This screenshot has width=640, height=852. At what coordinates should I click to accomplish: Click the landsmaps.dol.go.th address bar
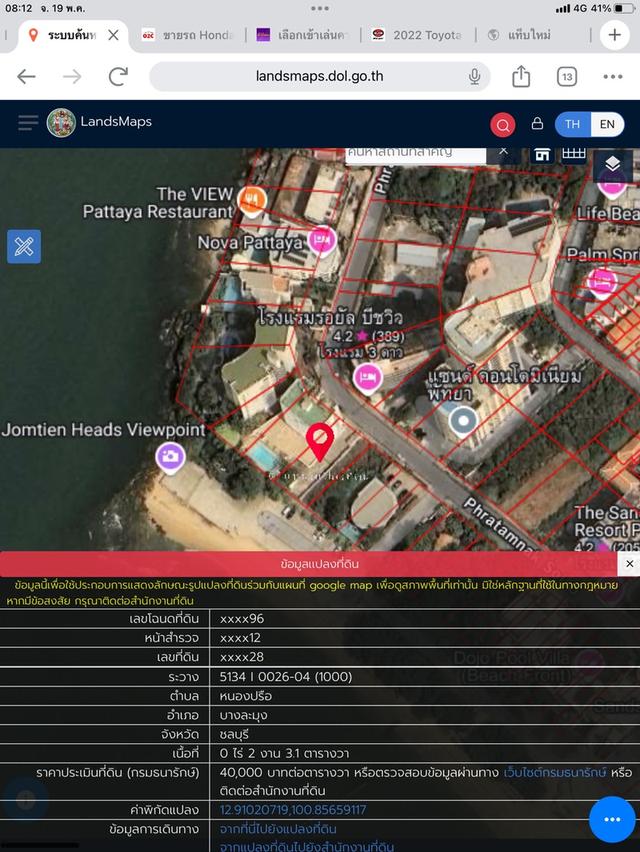pos(319,76)
